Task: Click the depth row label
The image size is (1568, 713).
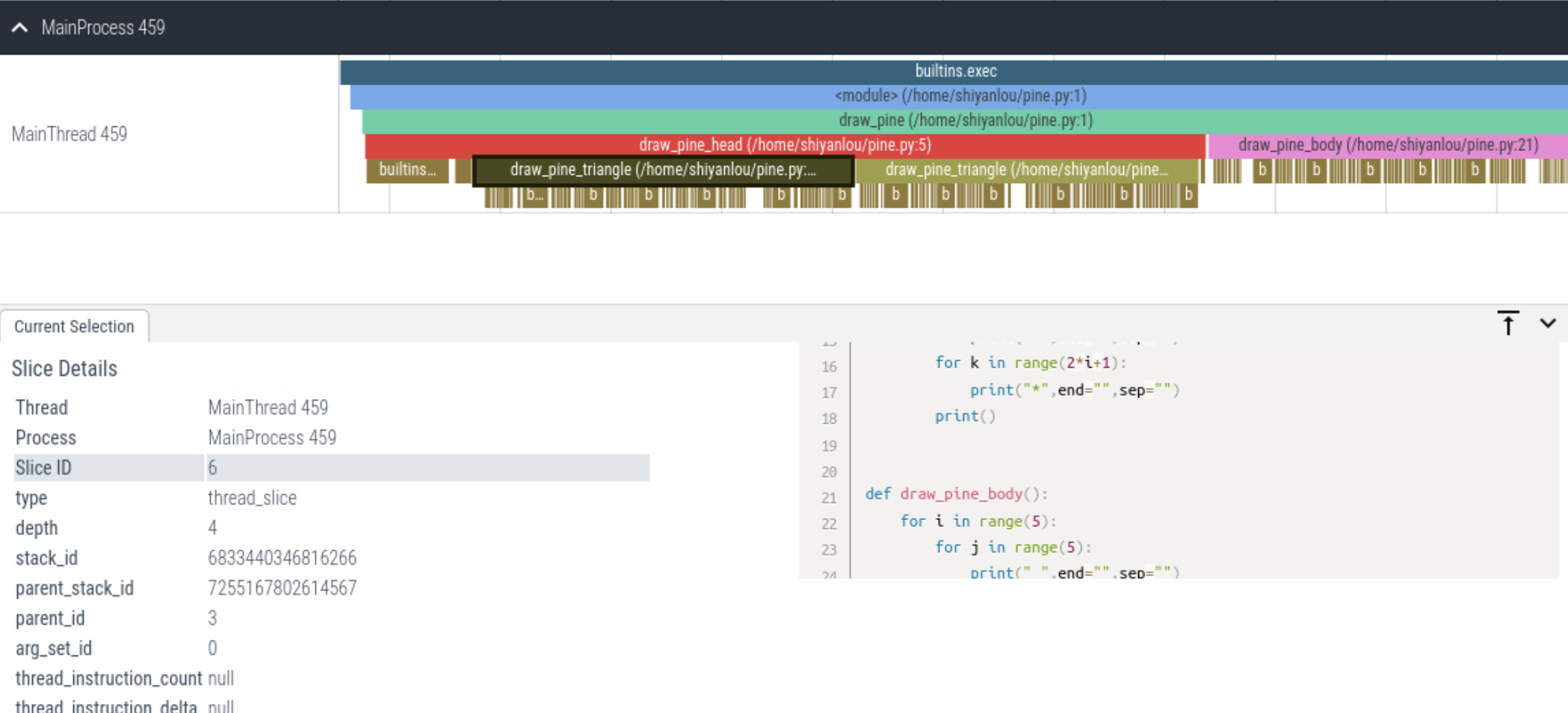Action: click(x=37, y=528)
